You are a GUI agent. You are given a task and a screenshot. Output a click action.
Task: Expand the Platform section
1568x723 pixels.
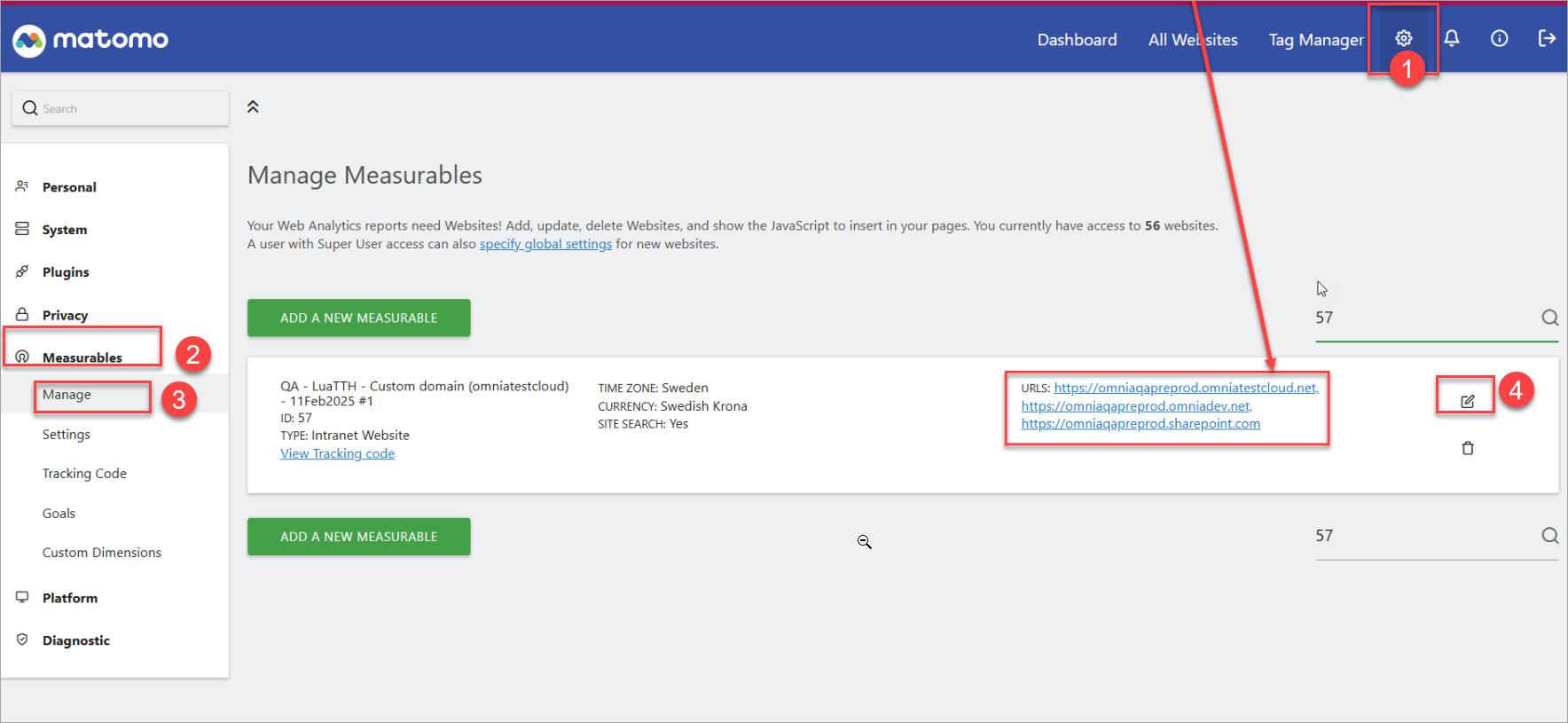tap(70, 598)
